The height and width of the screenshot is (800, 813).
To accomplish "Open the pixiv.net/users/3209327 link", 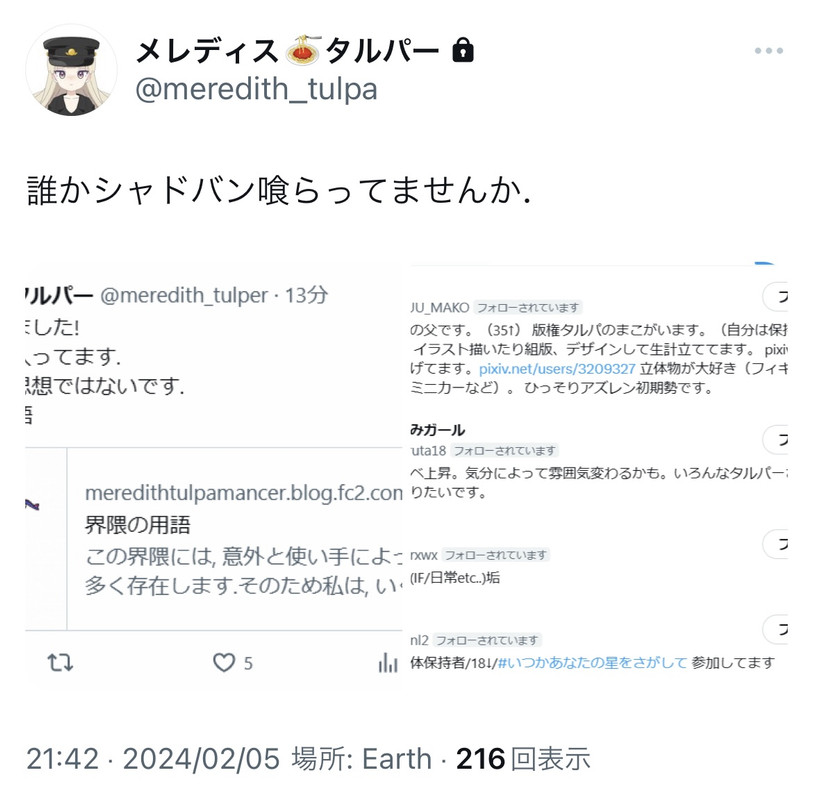I will 557,369.
